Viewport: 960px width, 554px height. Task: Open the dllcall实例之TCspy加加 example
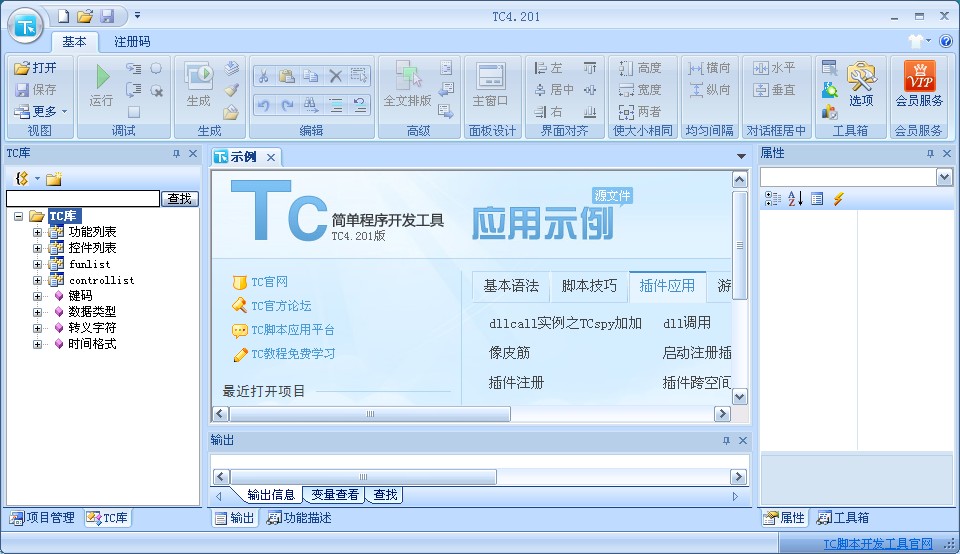tap(565, 323)
